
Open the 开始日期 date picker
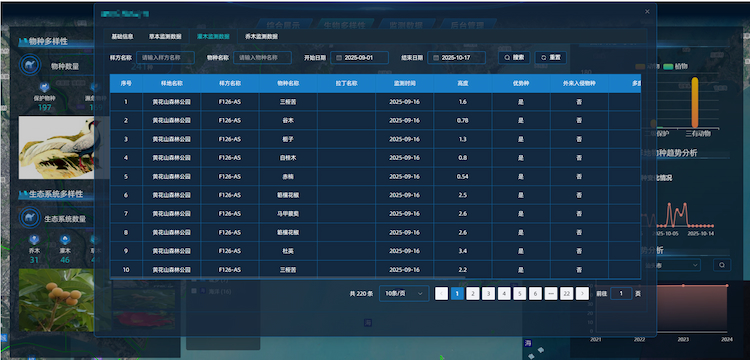tap(359, 57)
